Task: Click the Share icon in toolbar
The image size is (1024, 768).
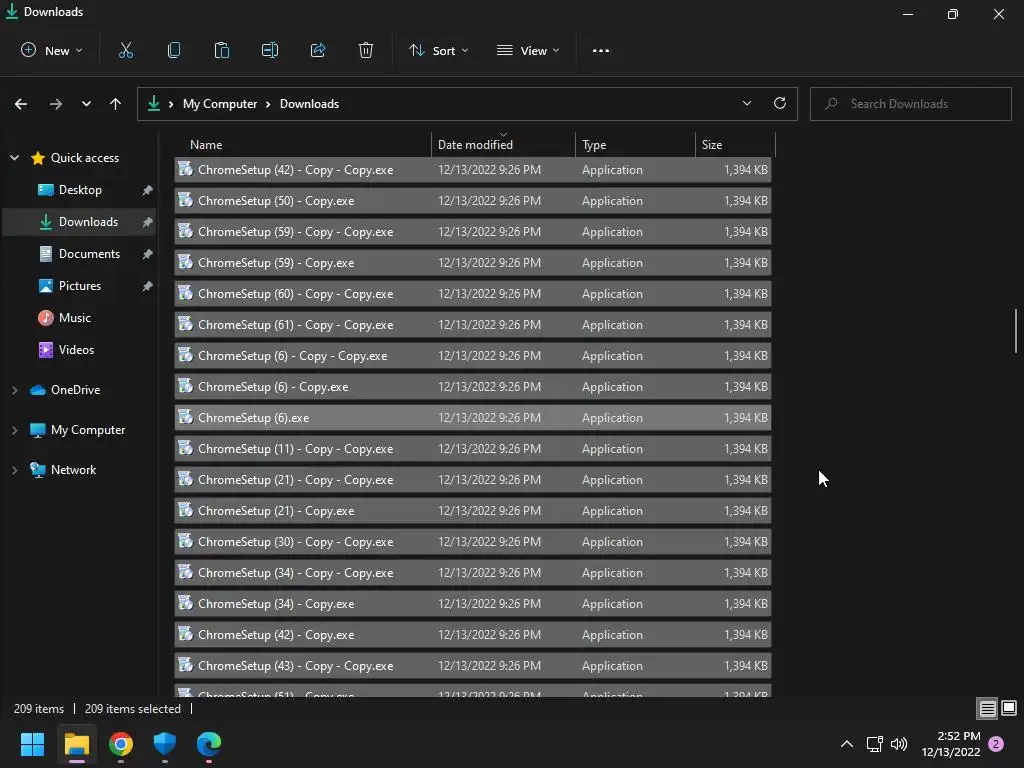Action: (x=318, y=50)
